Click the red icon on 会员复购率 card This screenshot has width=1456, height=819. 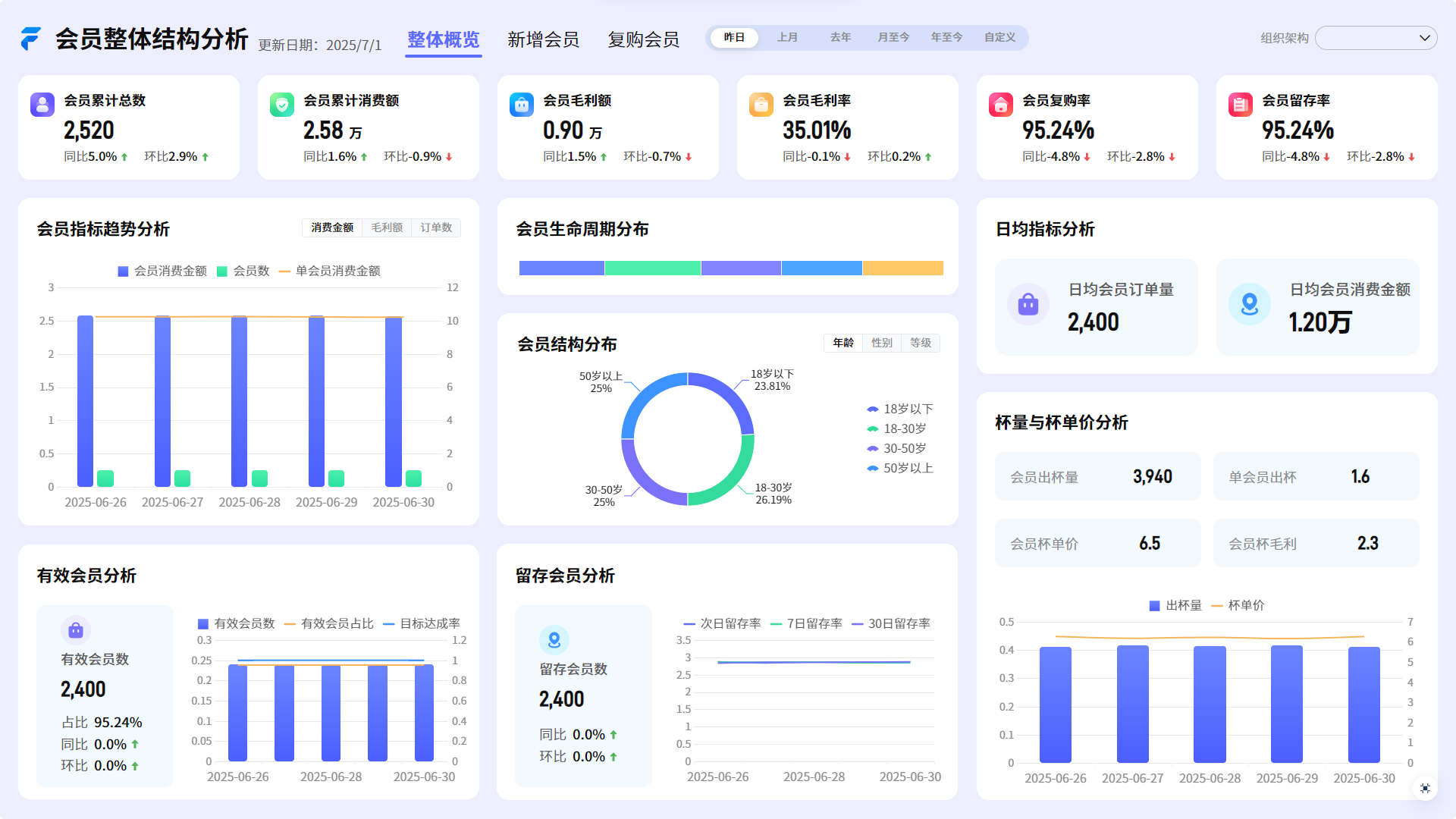1001,105
